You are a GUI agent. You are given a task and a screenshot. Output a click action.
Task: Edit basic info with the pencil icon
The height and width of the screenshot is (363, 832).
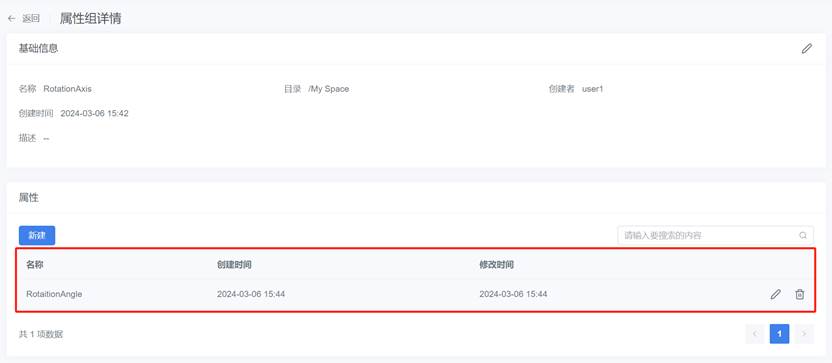(x=807, y=49)
